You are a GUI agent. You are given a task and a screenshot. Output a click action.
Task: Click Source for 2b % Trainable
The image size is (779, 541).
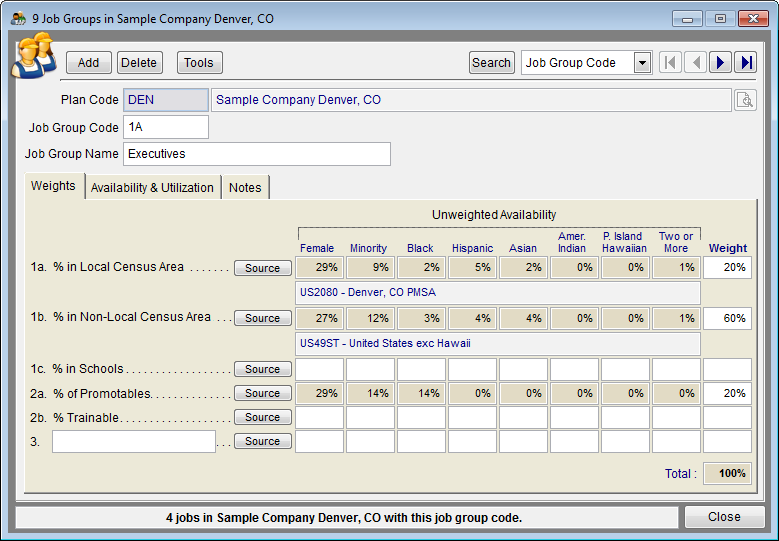[x=263, y=417]
